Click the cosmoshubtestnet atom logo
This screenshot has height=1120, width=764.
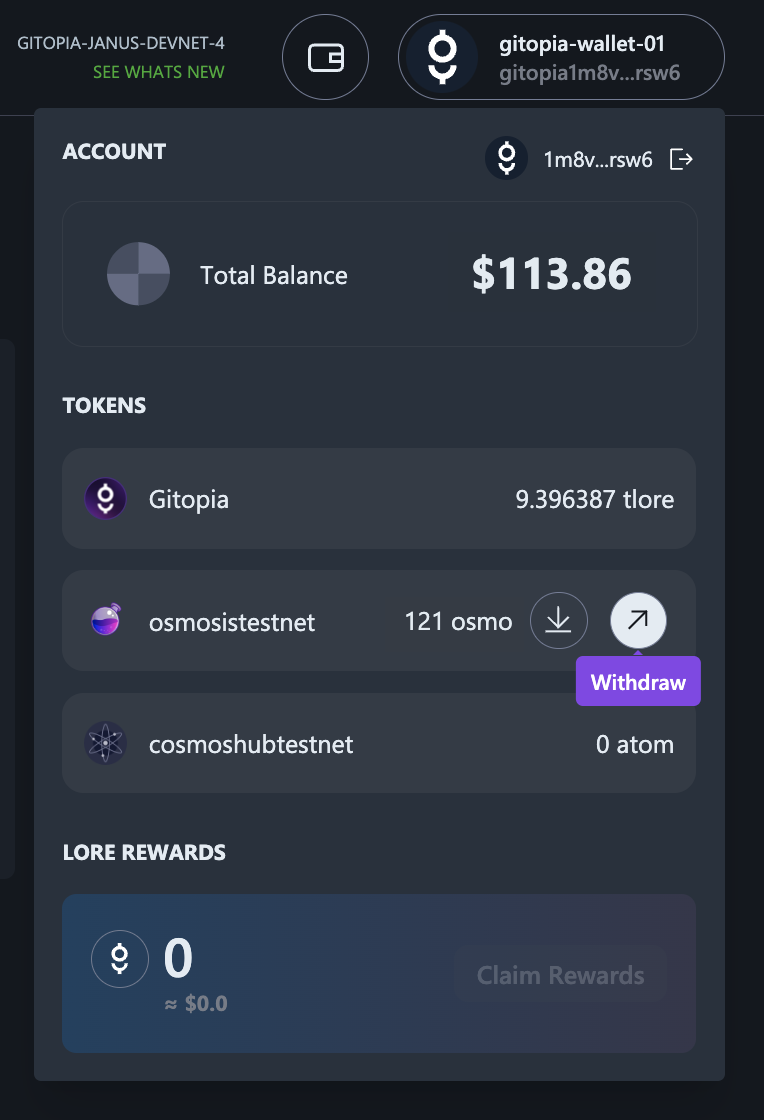pyautogui.click(x=105, y=744)
